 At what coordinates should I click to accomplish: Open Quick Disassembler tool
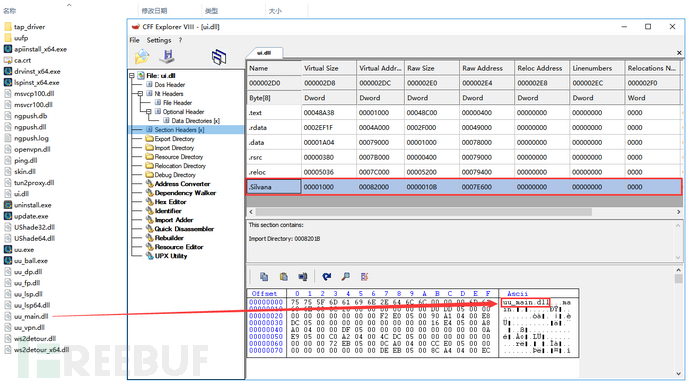coord(184,229)
